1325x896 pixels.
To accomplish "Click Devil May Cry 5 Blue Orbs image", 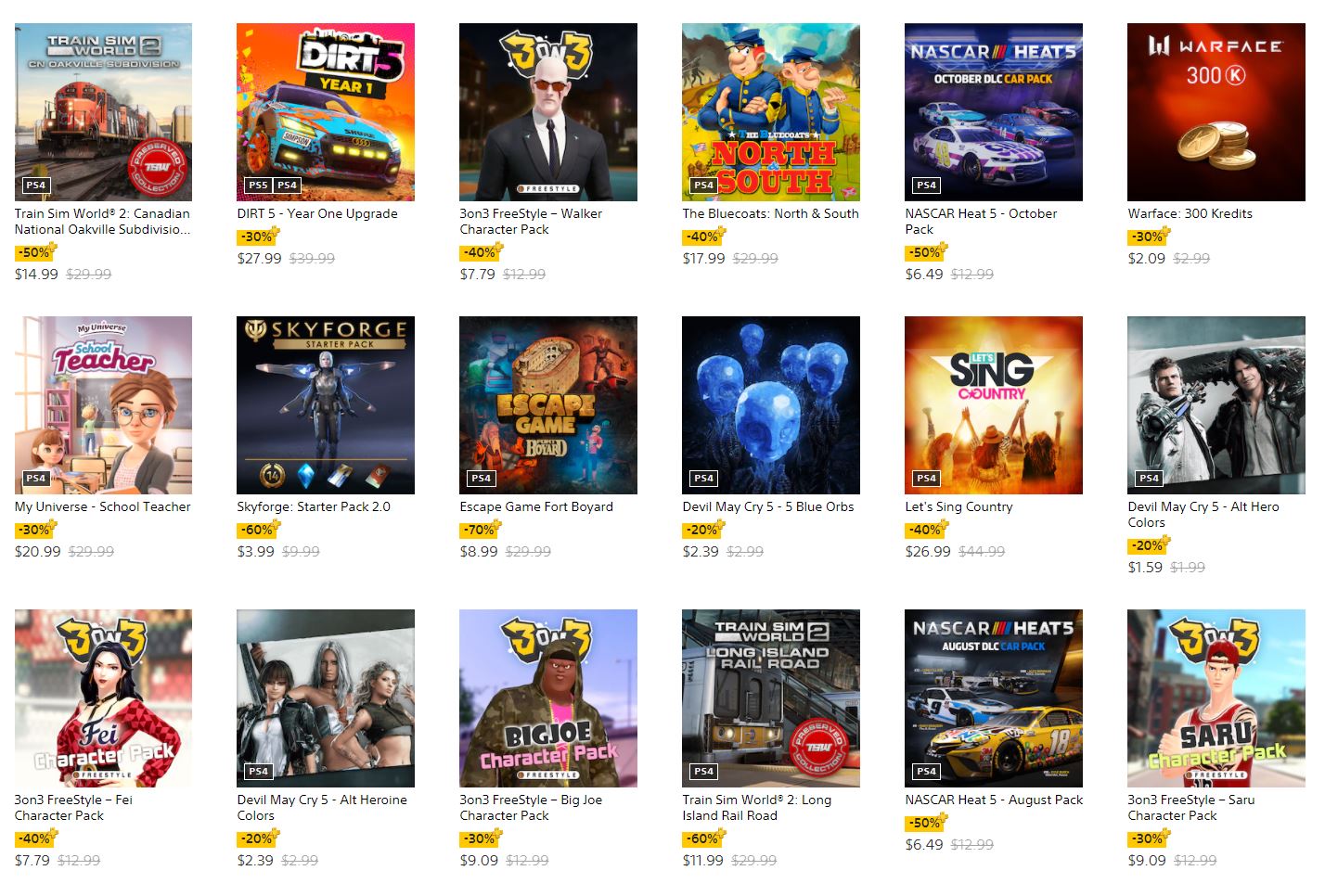I will [x=771, y=405].
